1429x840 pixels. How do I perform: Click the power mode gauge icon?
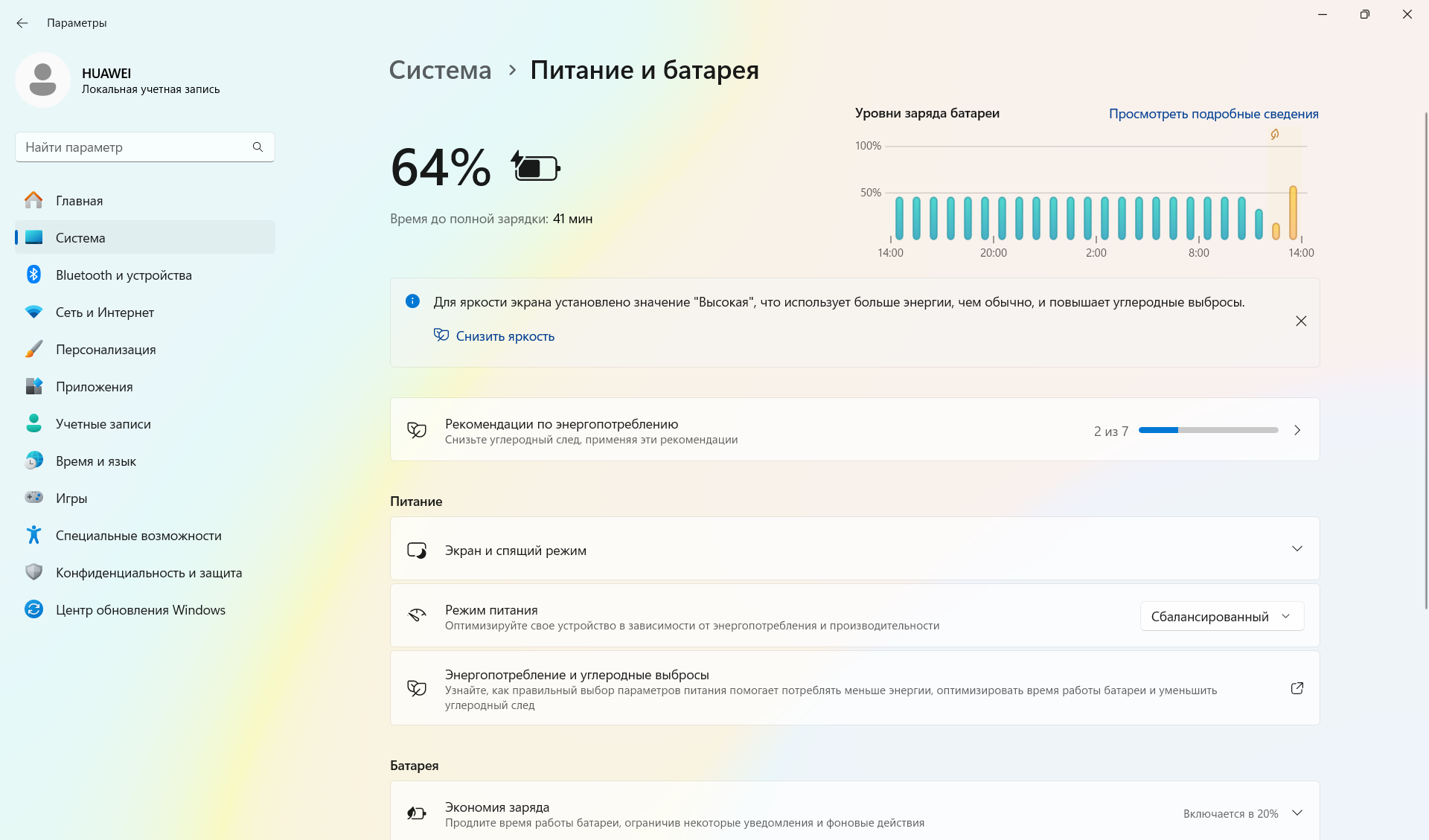(x=417, y=615)
